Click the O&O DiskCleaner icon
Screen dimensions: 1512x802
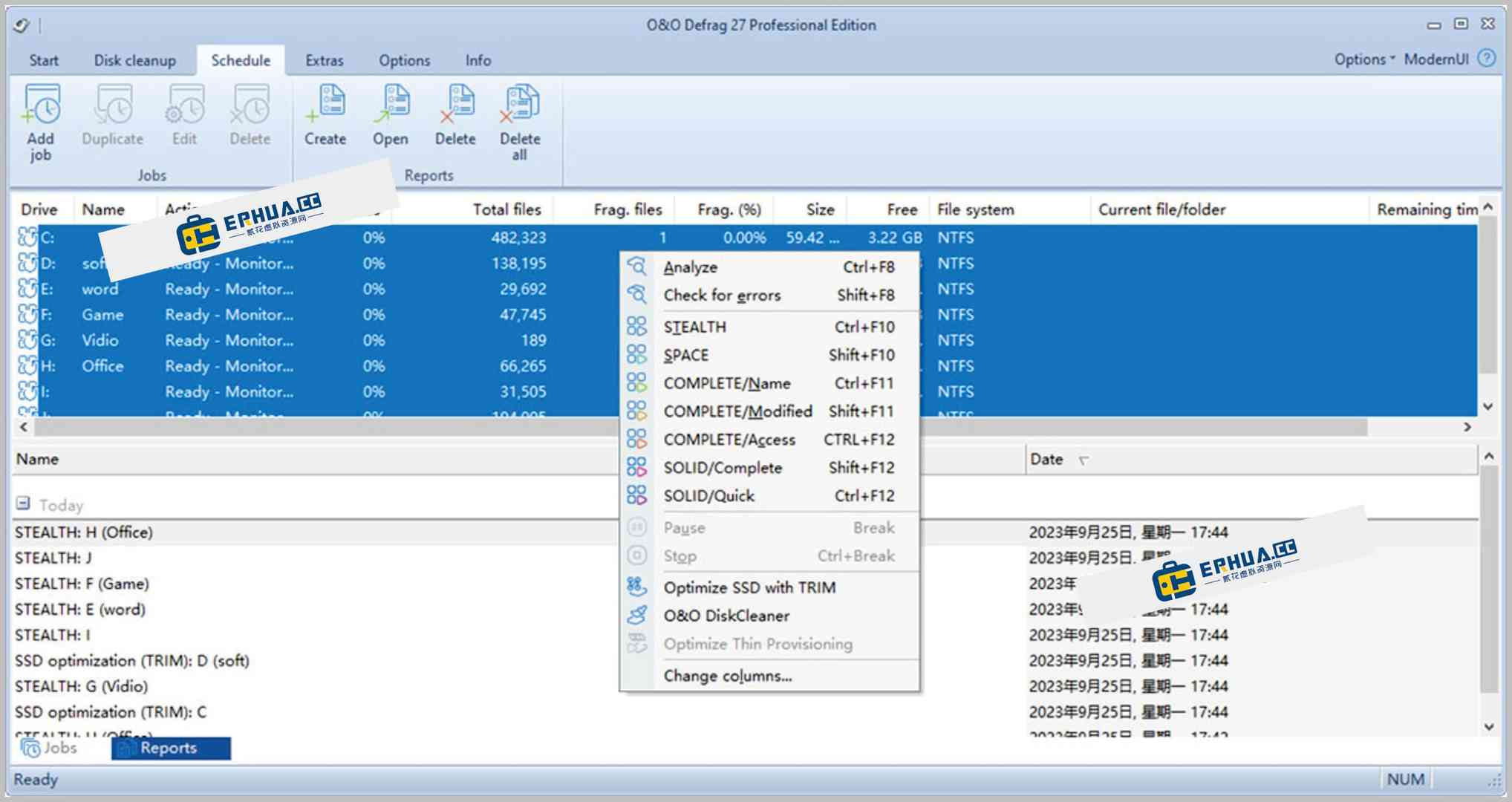pos(636,616)
